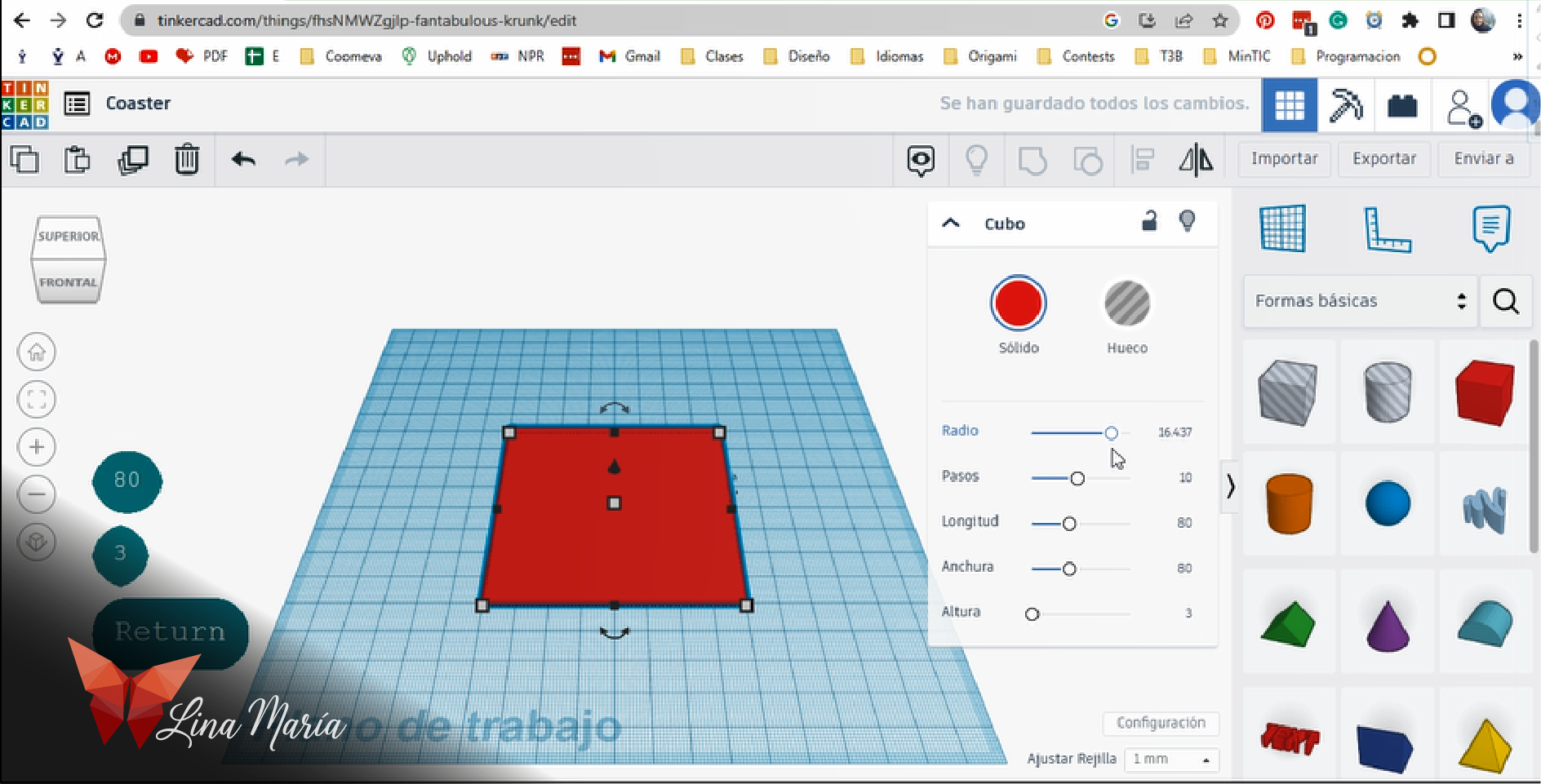Select the purple cone shape
The image size is (1541, 784).
pos(1388,625)
